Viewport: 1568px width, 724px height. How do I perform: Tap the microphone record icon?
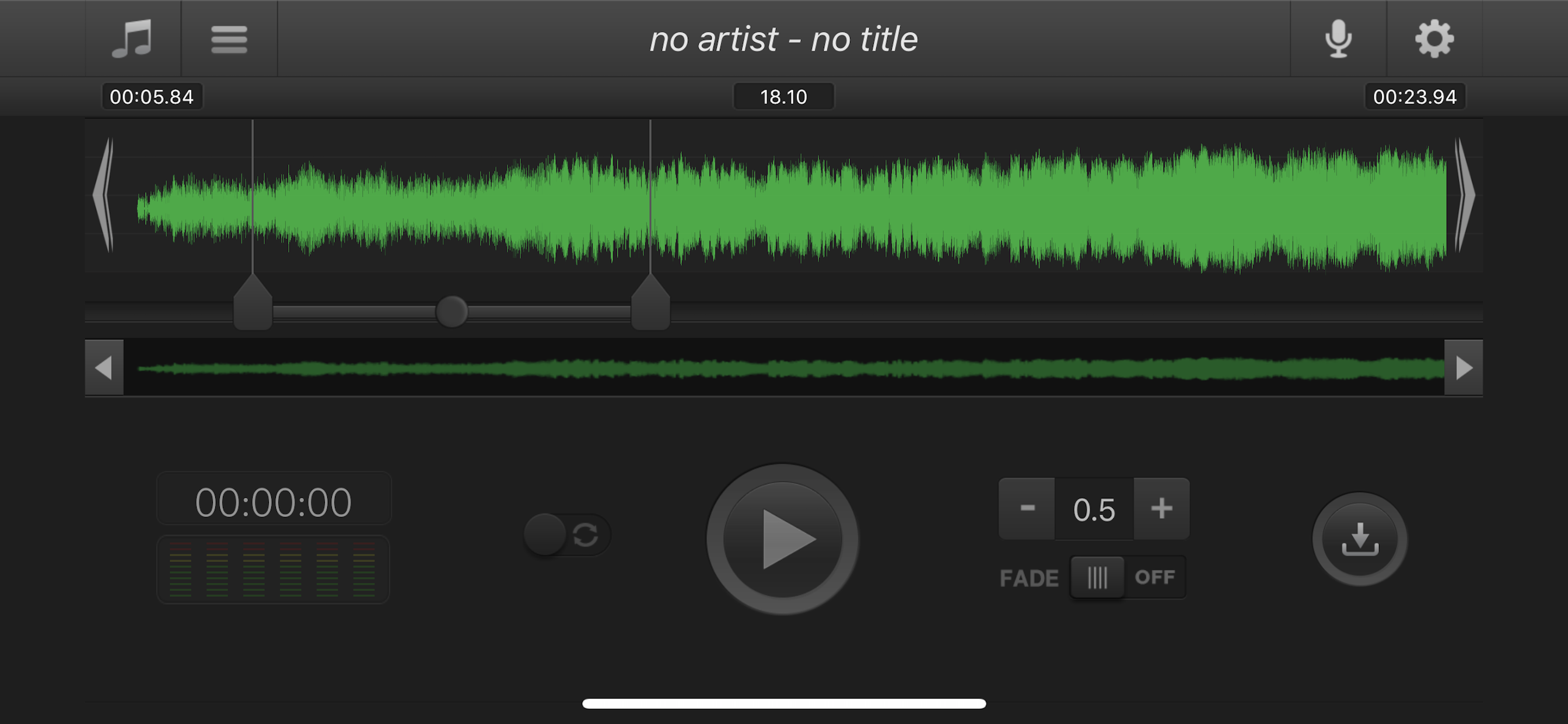tap(1339, 38)
